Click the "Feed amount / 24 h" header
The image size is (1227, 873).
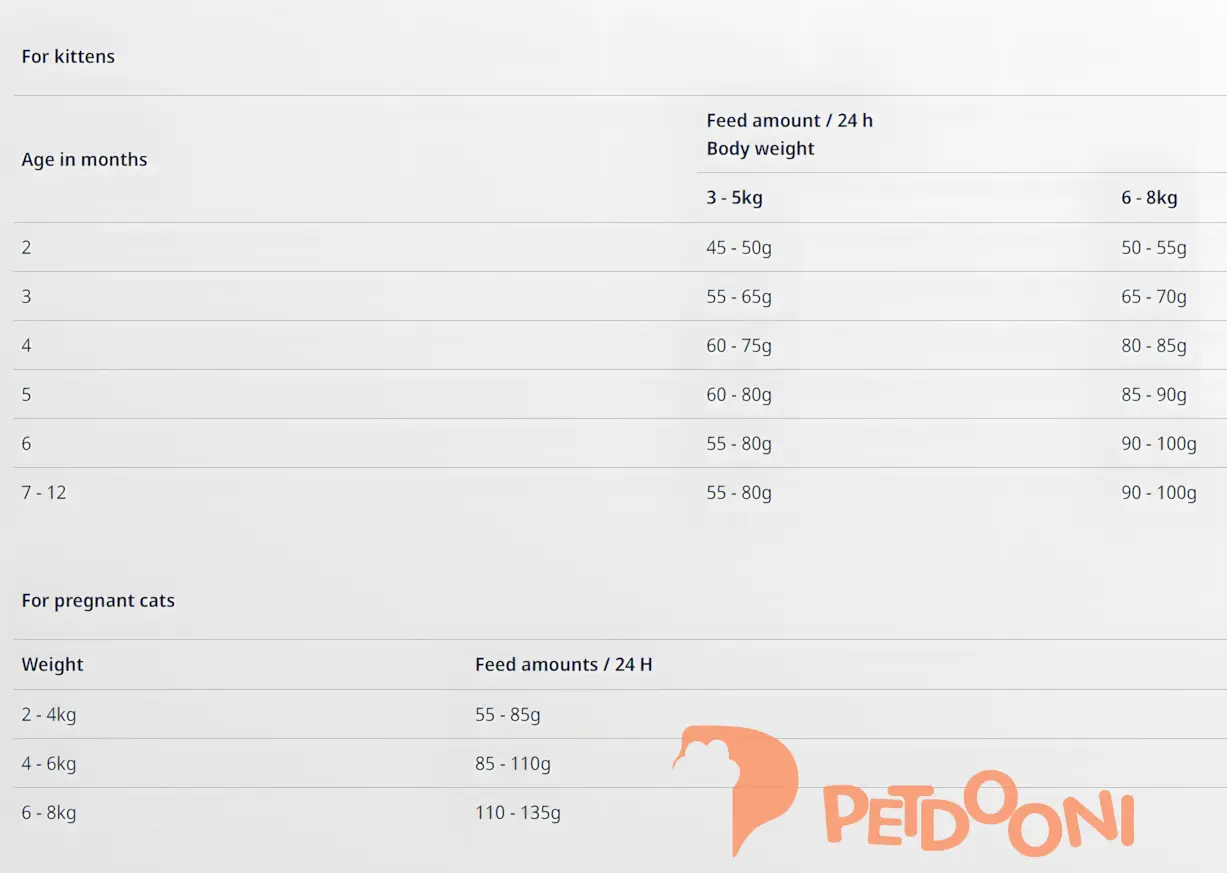click(x=789, y=120)
